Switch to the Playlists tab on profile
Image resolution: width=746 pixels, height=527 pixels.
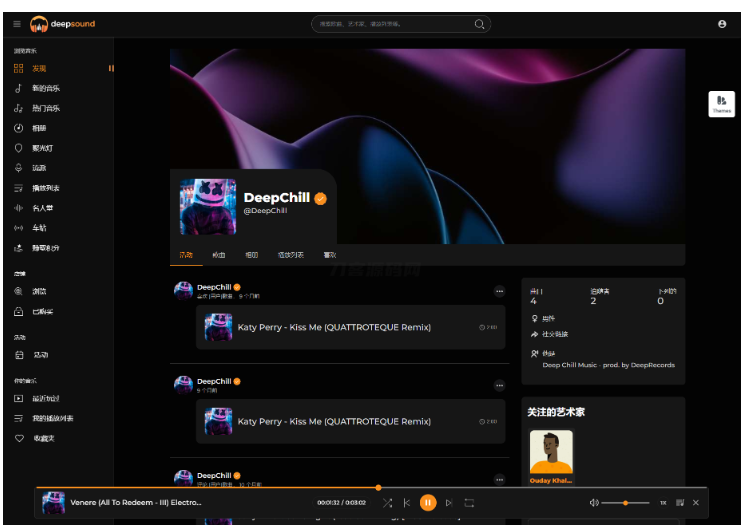(x=289, y=255)
